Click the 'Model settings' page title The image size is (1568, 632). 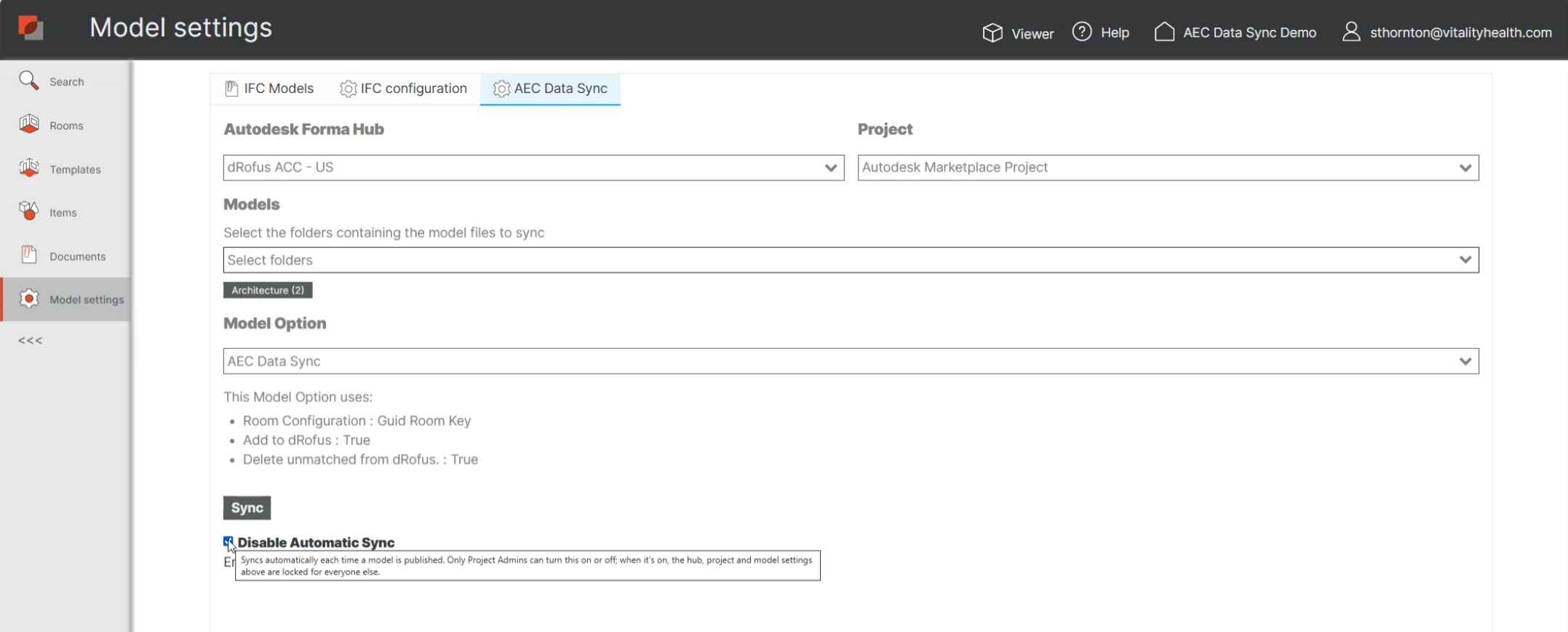point(180,28)
